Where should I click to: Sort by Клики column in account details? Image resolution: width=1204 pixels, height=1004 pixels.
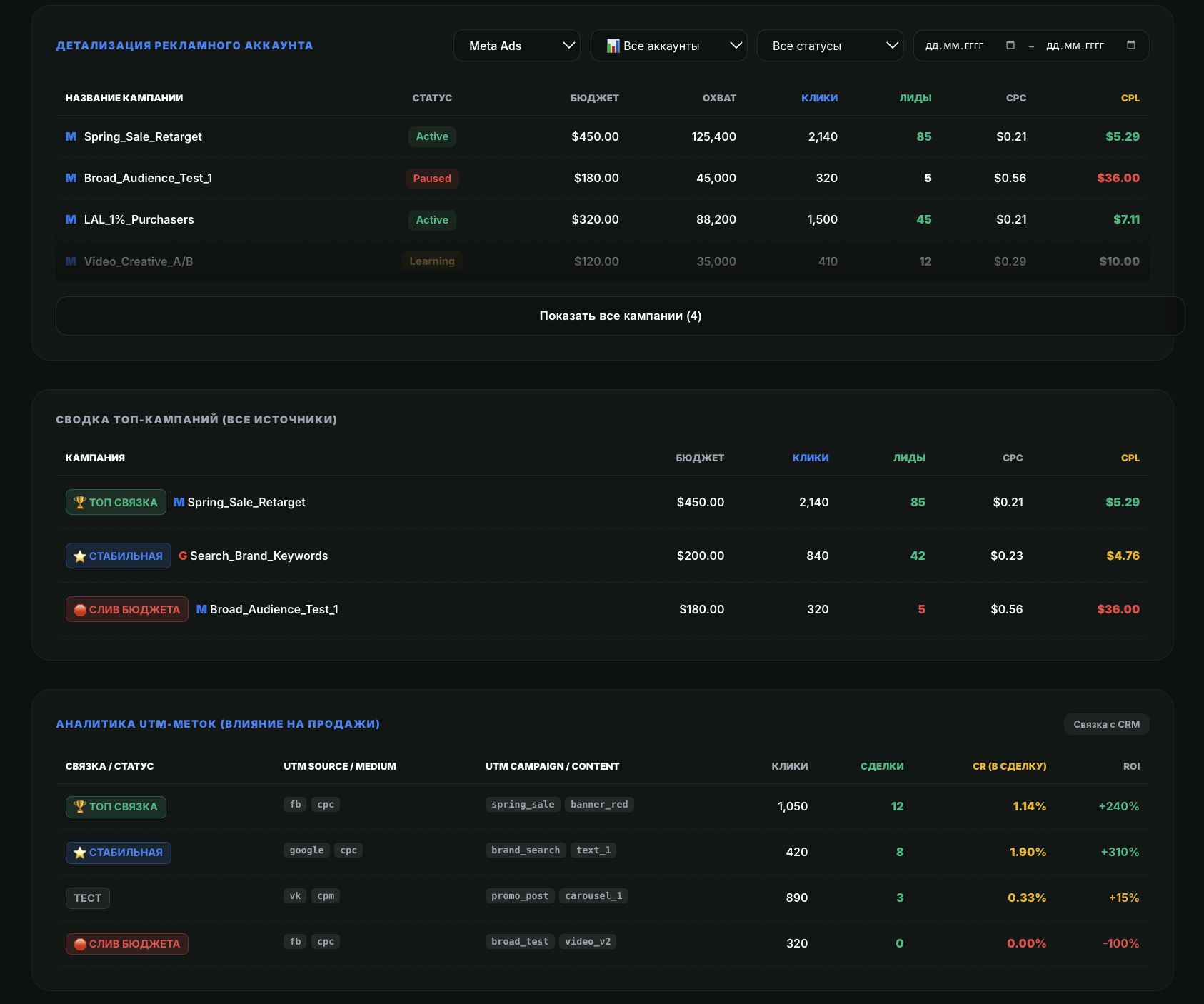pos(819,98)
